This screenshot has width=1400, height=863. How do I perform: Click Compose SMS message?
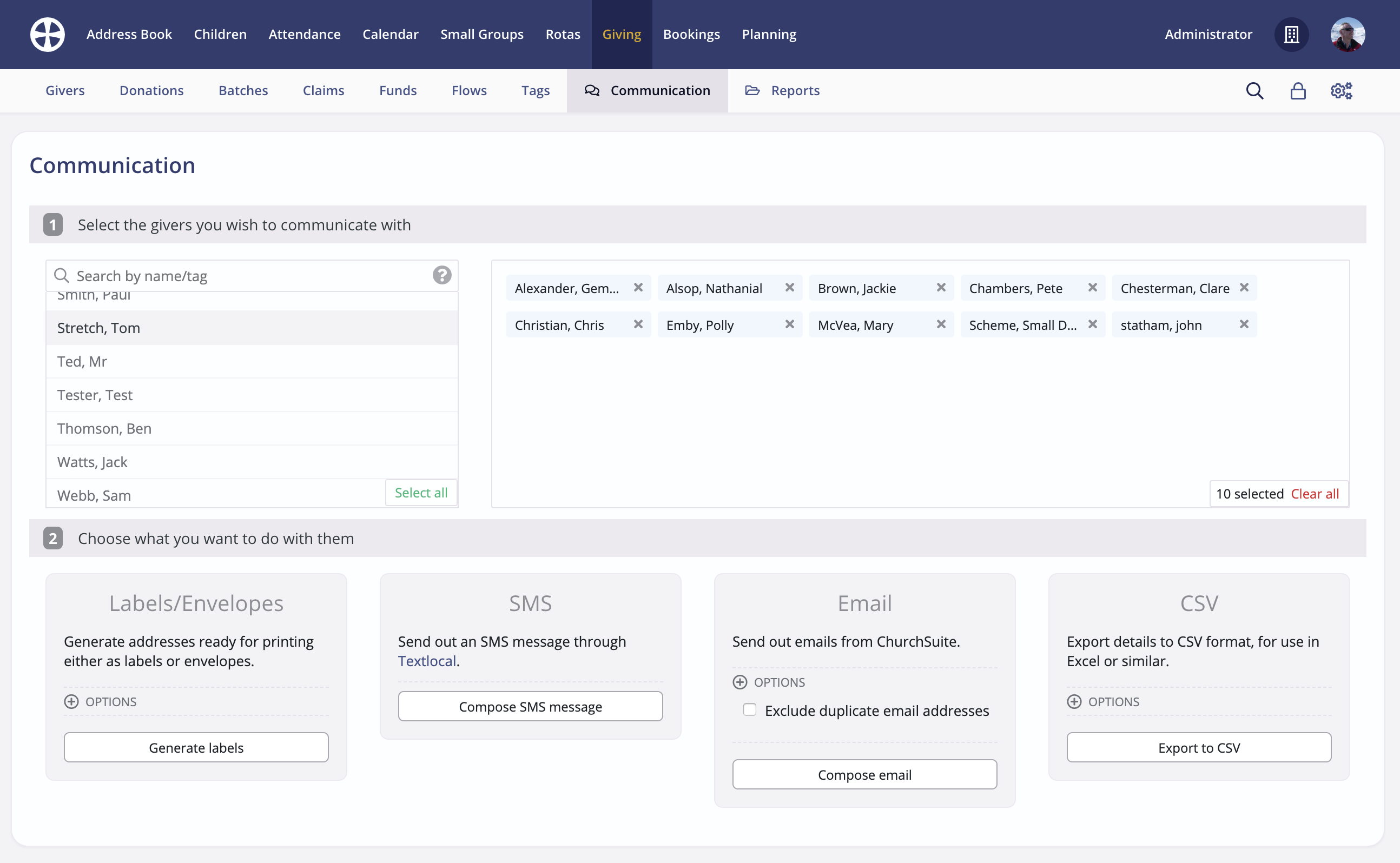(530, 706)
